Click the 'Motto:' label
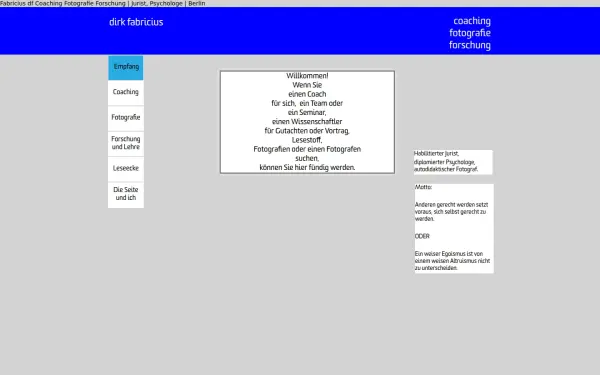 (423, 187)
